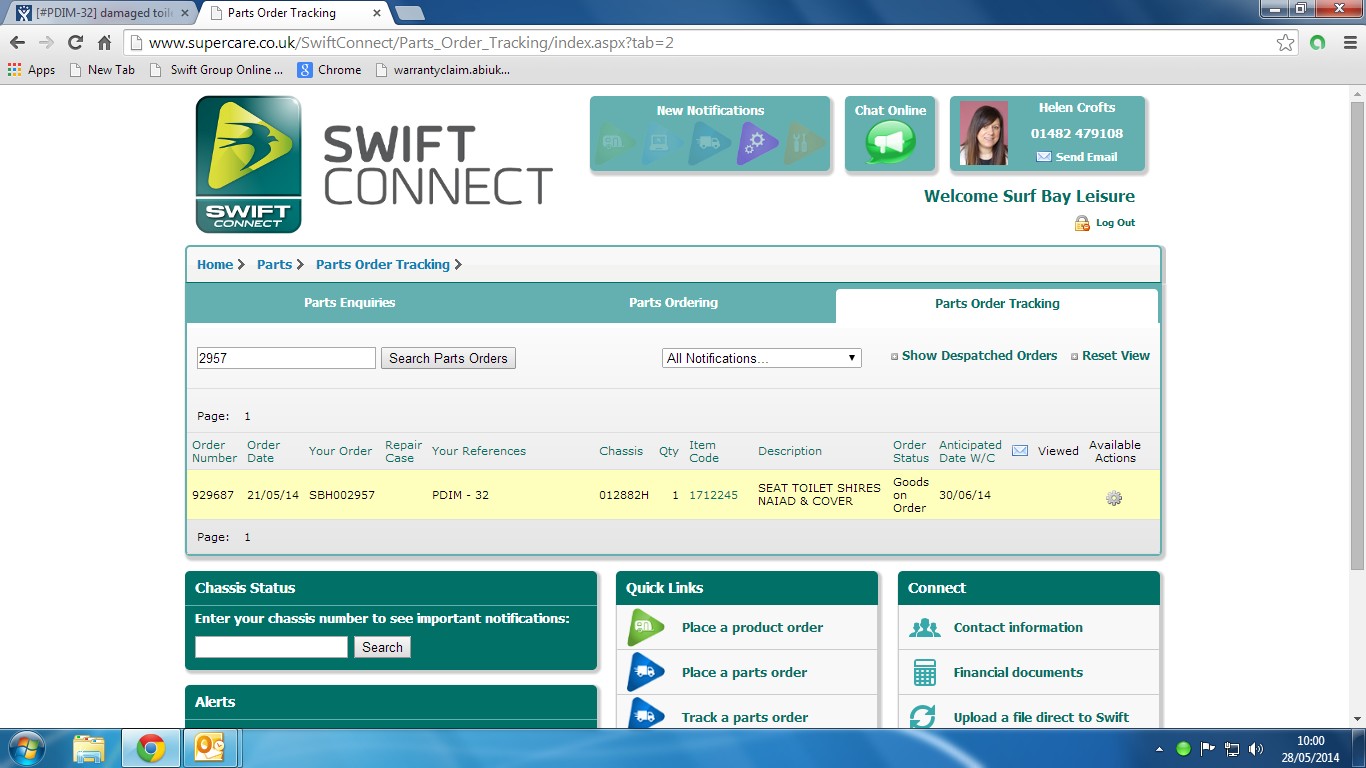Open the Apps bookmarks shortcut
Screen dimensions: 1366x768
click(31, 70)
